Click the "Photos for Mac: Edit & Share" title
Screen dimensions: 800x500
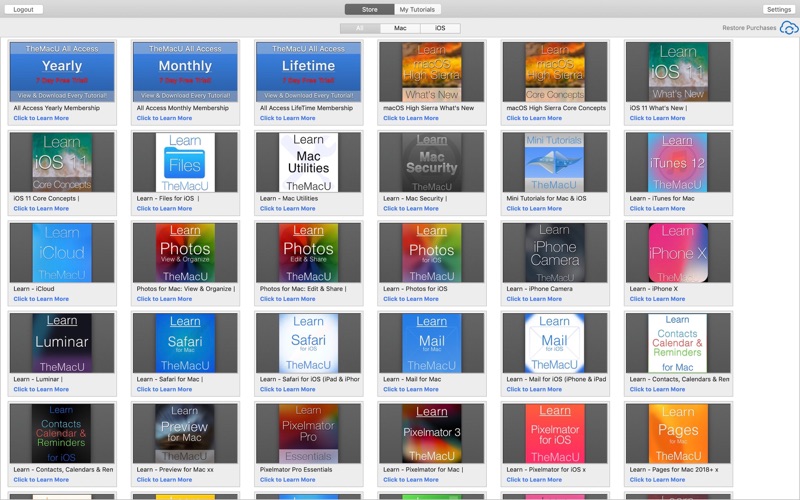tap(302, 288)
